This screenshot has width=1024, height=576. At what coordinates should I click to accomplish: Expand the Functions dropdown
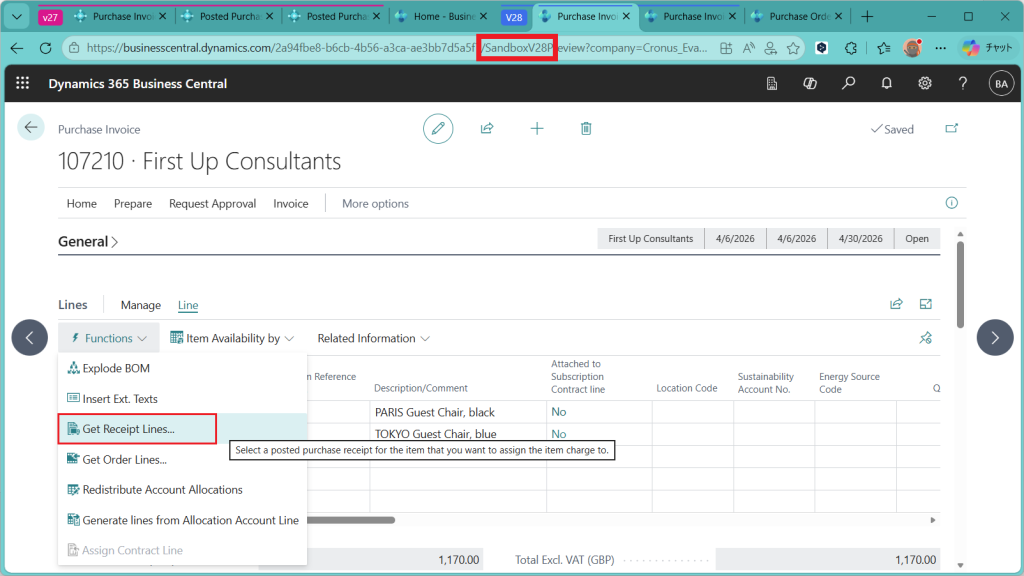pos(109,338)
